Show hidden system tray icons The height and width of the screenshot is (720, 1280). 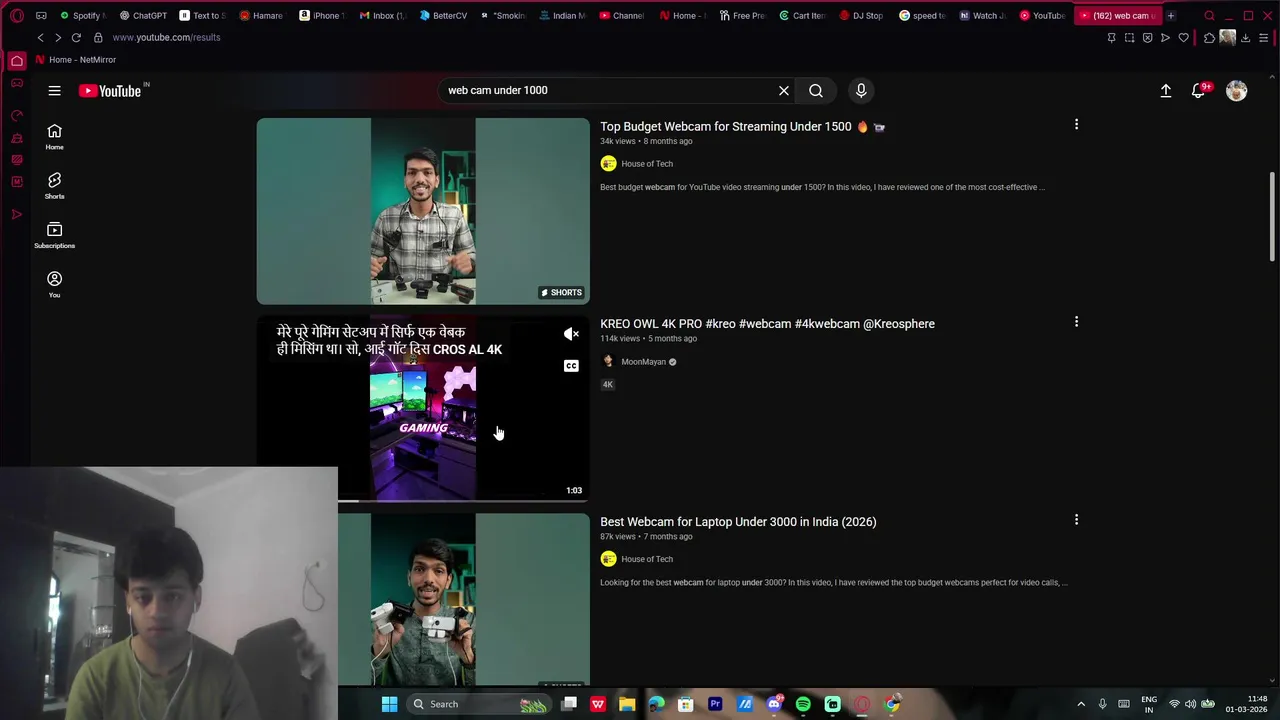point(1081,704)
